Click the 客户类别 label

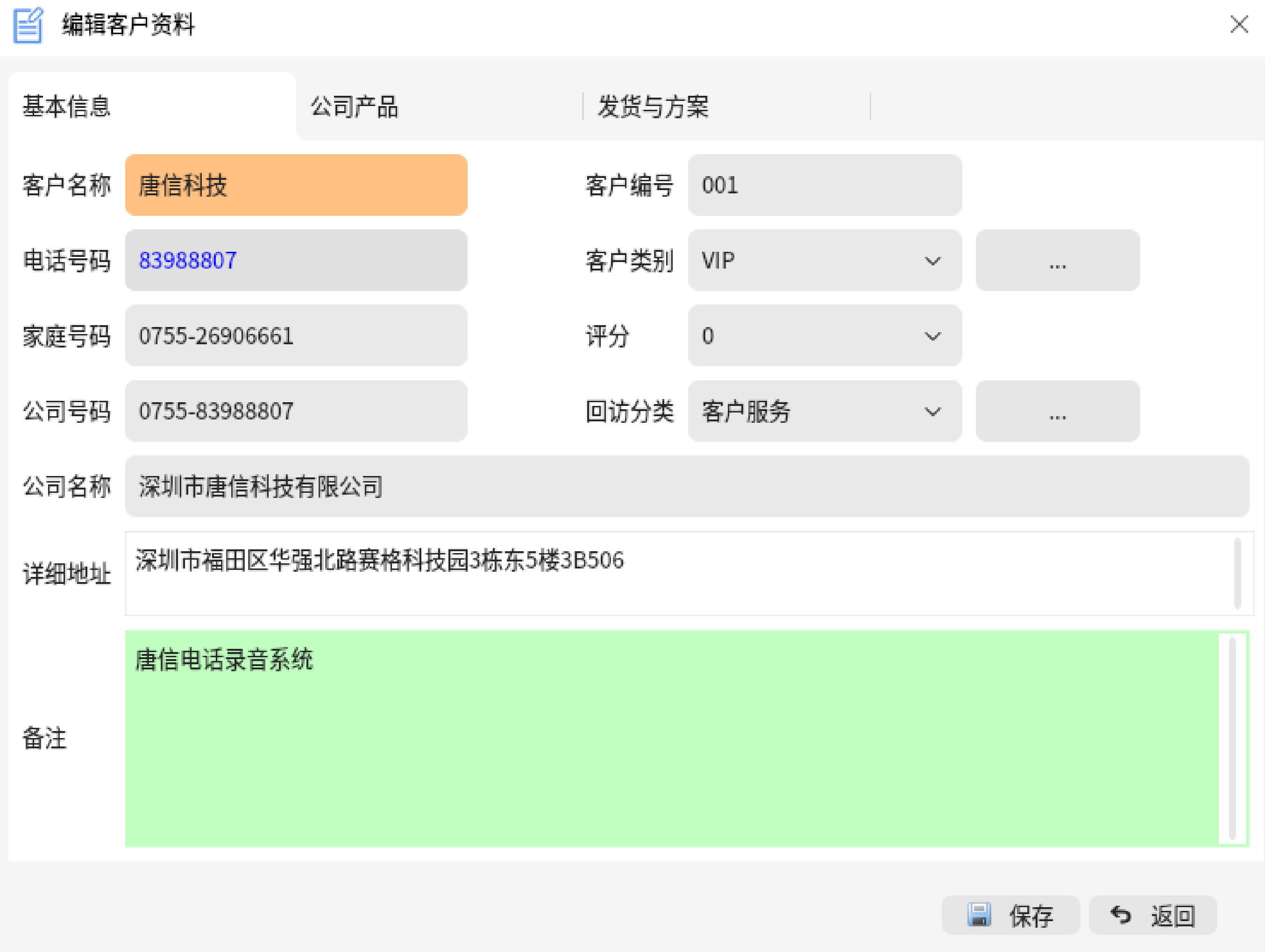[x=630, y=261]
